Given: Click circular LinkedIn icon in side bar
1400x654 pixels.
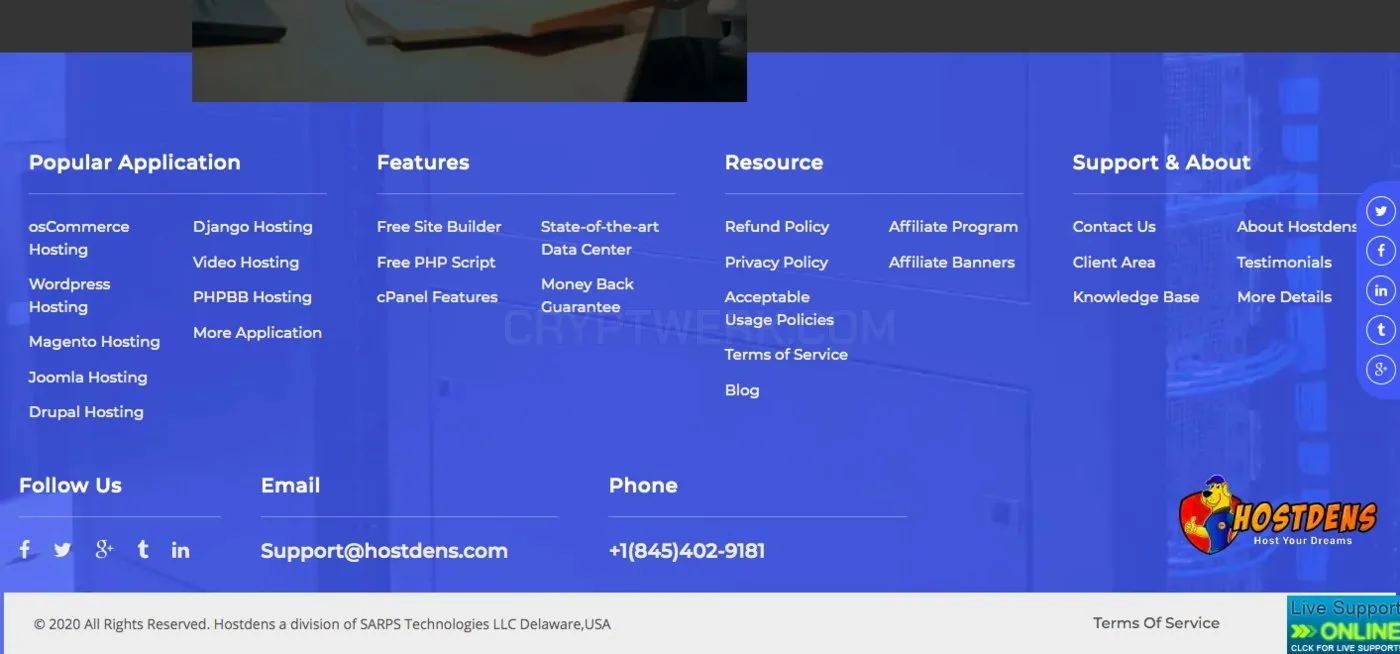Looking at the screenshot, I should click(1381, 291).
